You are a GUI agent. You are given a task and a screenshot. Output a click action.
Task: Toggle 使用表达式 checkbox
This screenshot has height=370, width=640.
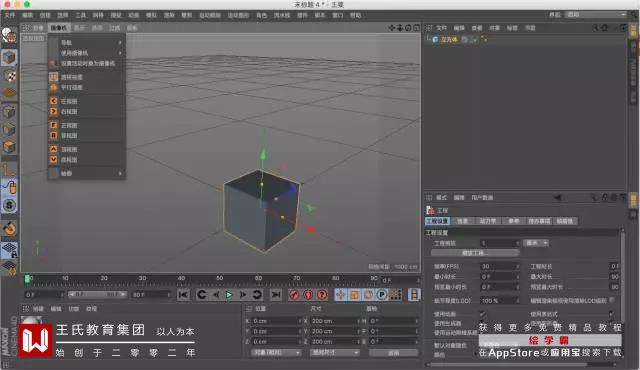(611, 314)
